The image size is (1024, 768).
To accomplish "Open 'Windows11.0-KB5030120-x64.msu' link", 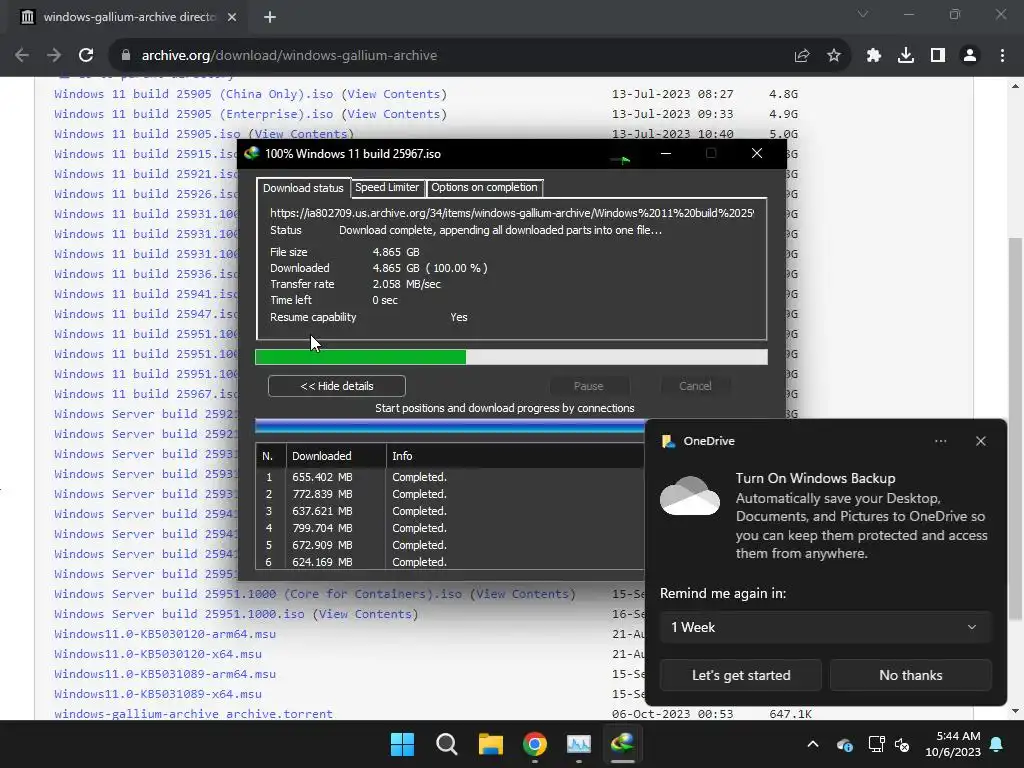I will 158,654.
